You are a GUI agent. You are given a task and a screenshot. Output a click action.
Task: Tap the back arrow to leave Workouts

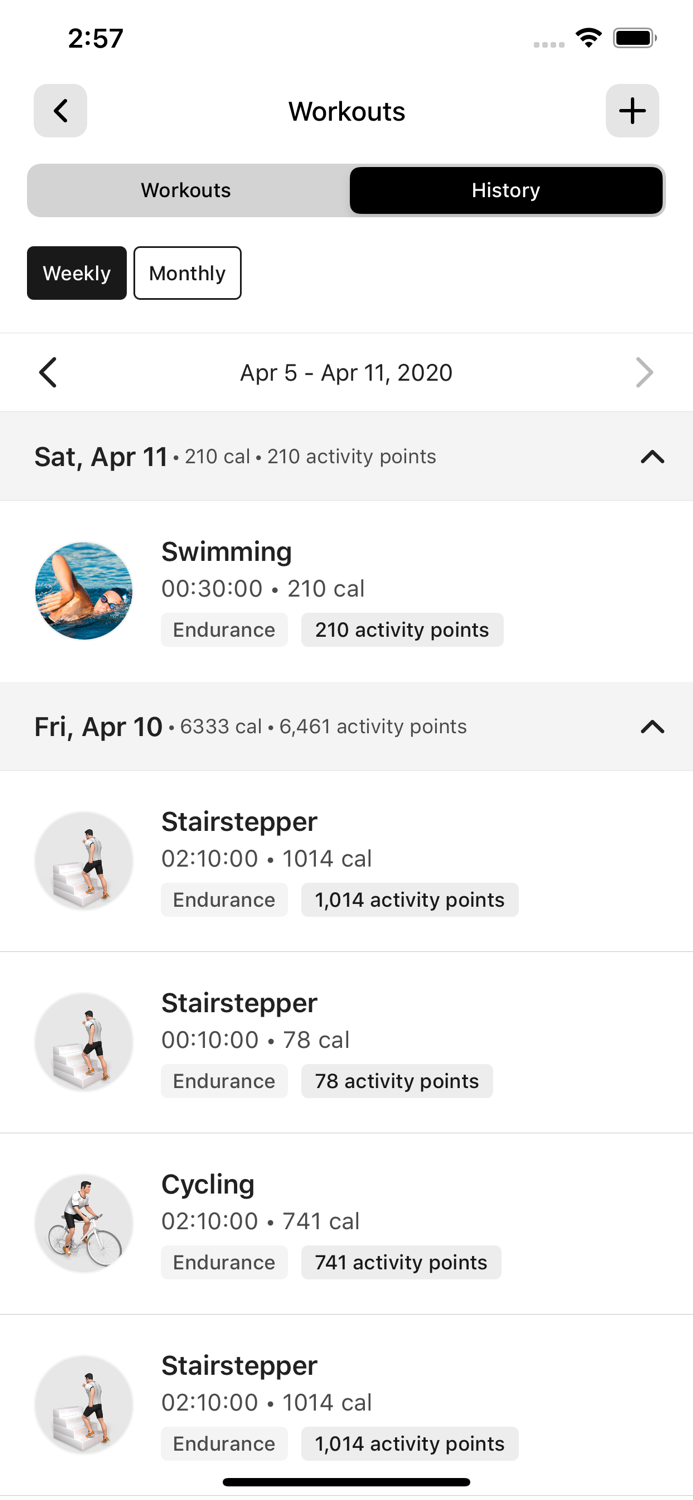[60, 111]
